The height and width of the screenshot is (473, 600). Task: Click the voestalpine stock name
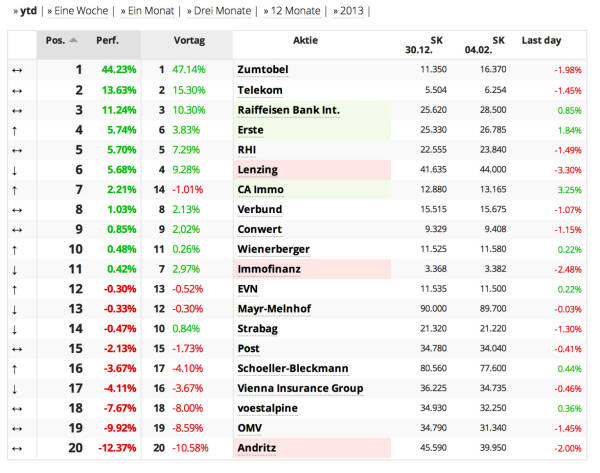pos(268,408)
